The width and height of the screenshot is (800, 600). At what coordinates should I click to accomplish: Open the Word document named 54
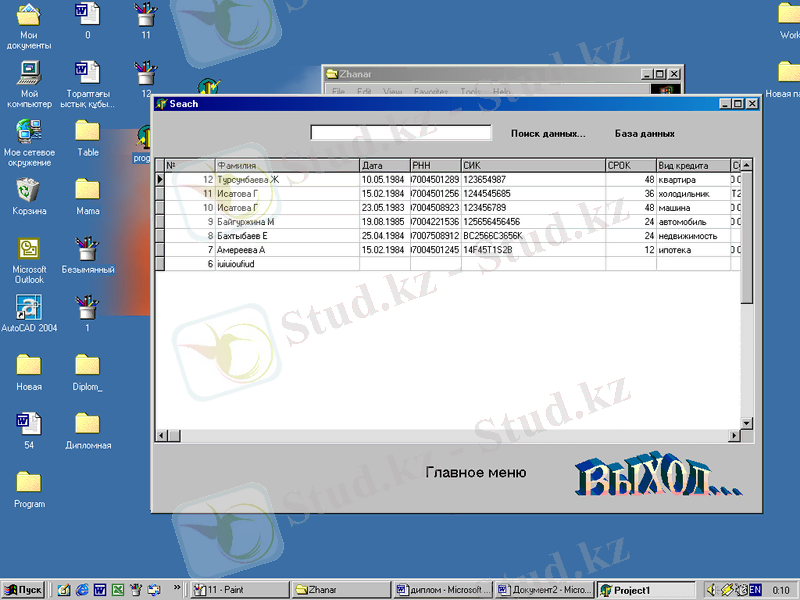click(x=29, y=431)
